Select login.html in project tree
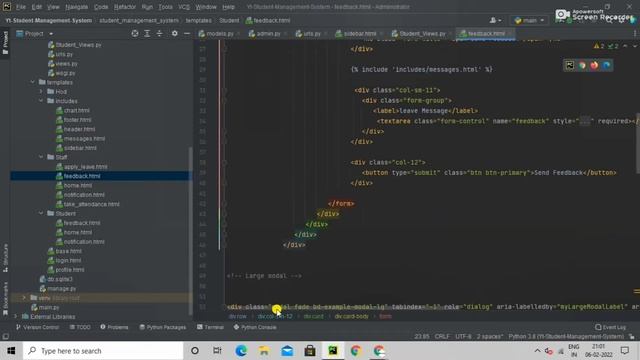640x360 pixels. coord(64,261)
